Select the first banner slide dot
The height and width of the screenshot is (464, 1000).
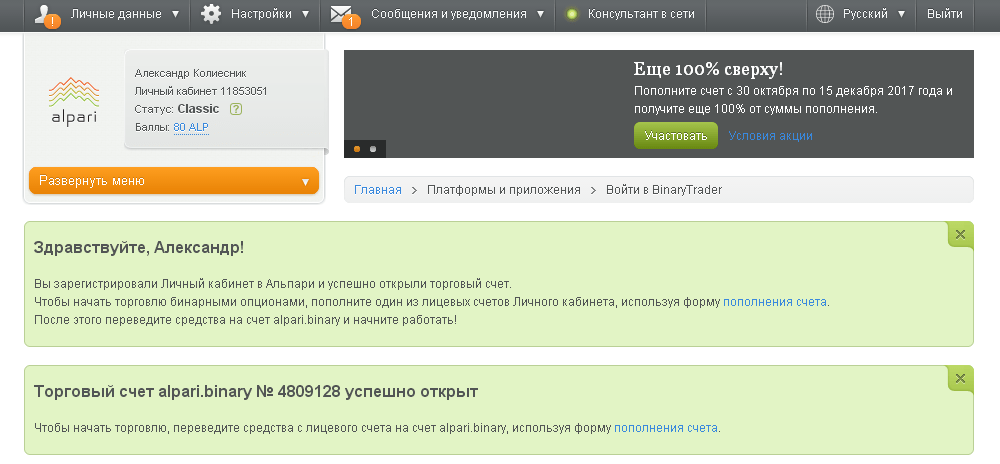pyautogui.click(x=357, y=149)
